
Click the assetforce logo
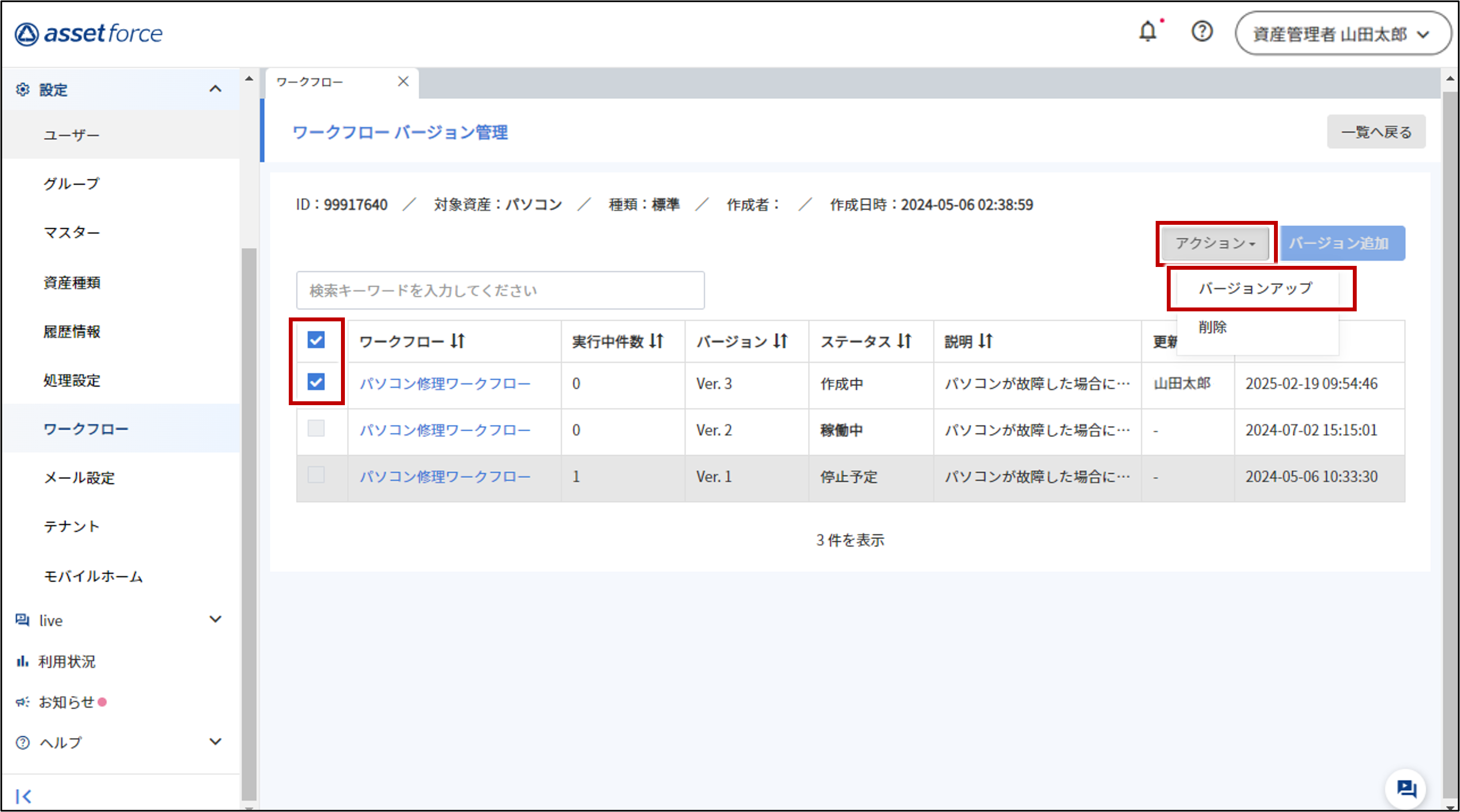[x=88, y=33]
